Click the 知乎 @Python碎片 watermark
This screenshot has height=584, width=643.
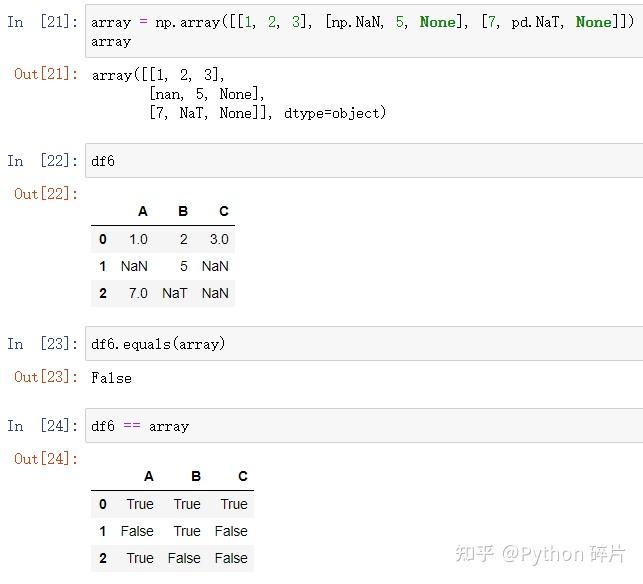pyautogui.click(x=540, y=553)
